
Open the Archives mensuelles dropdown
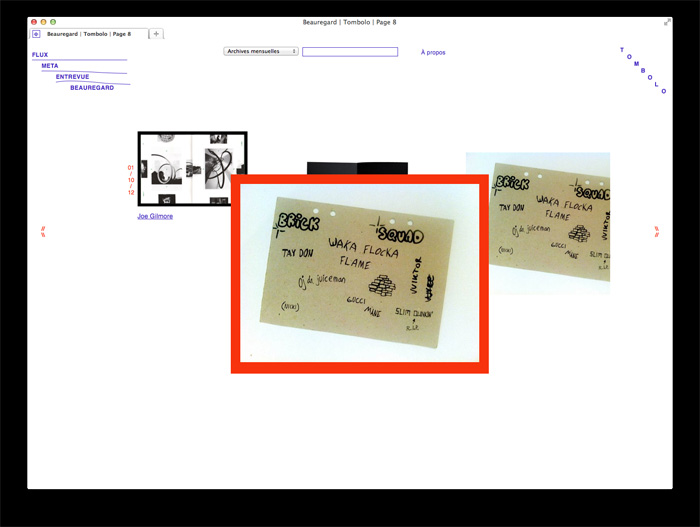tap(261, 51)
